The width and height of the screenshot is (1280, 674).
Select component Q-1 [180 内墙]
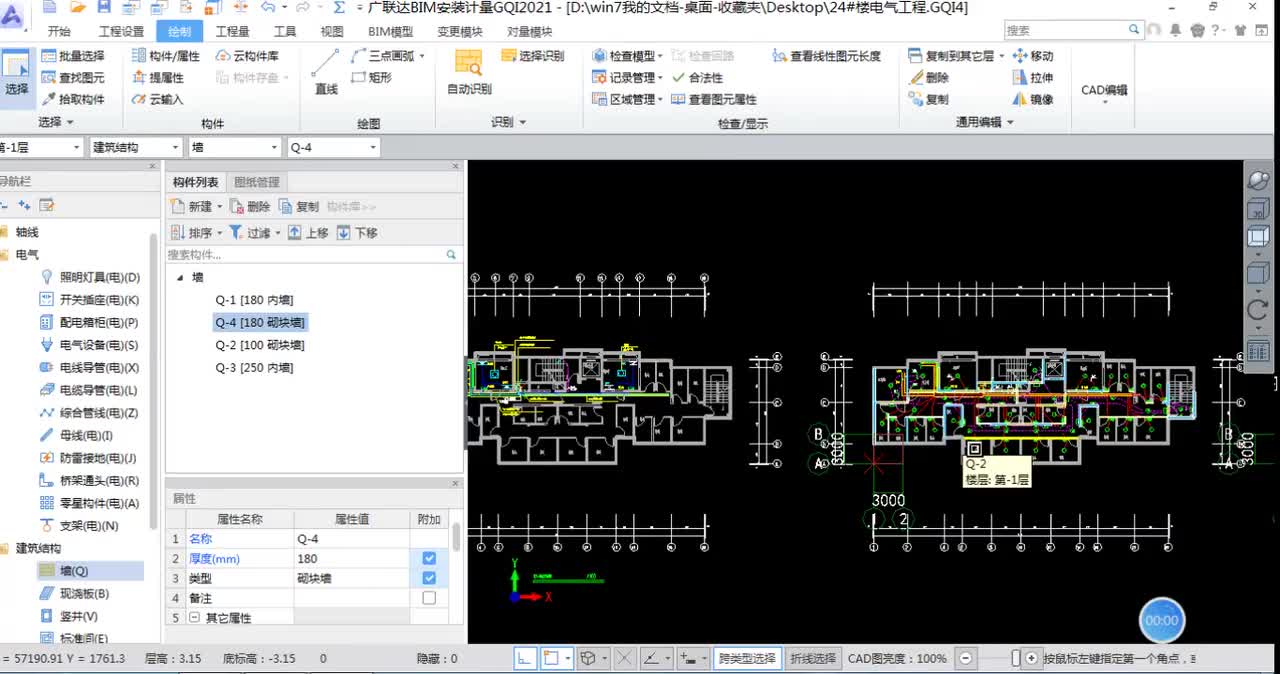[254, 300]
